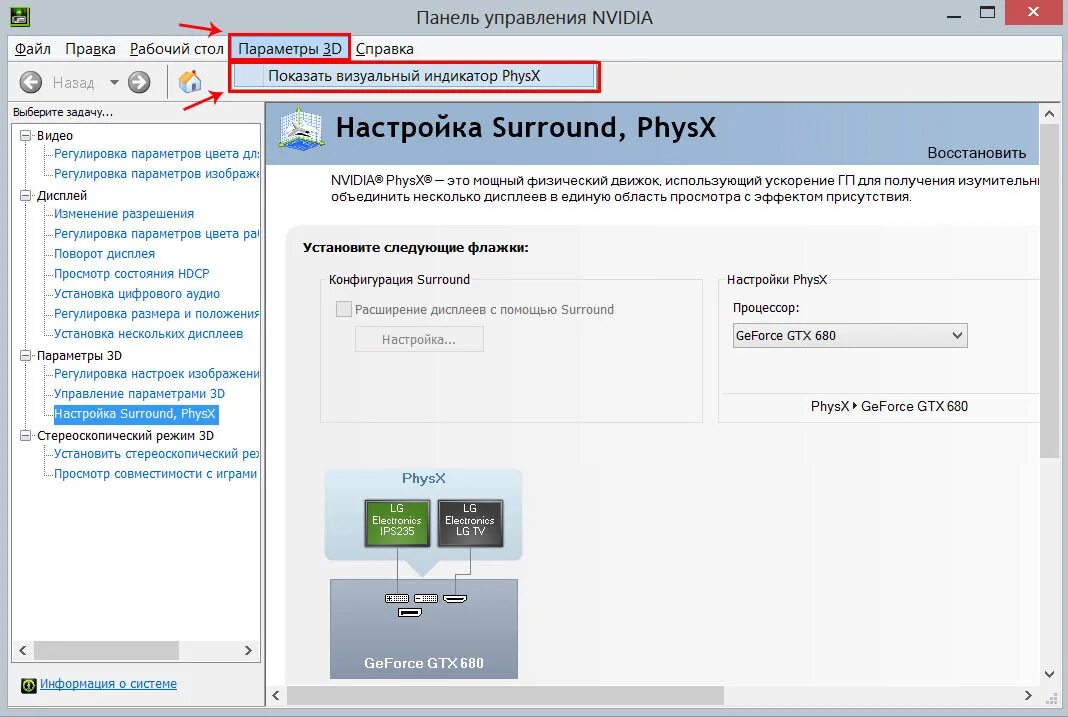Open Поворот дисплея
The height and width of the screenshot is (717, 1068).
point(104,253)
